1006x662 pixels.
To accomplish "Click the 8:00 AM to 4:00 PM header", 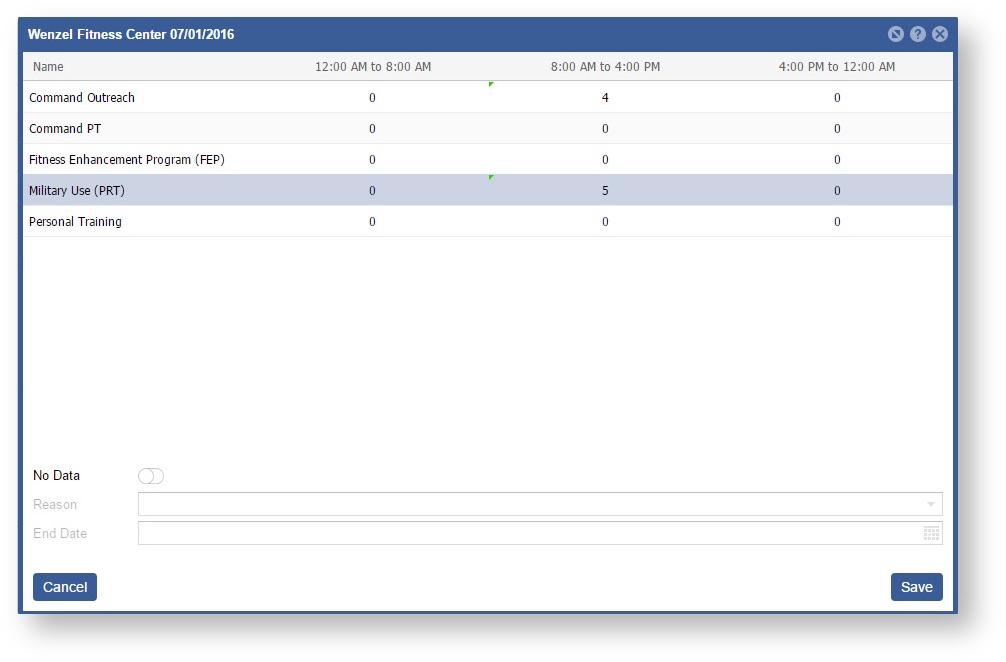I will point(605,67).
